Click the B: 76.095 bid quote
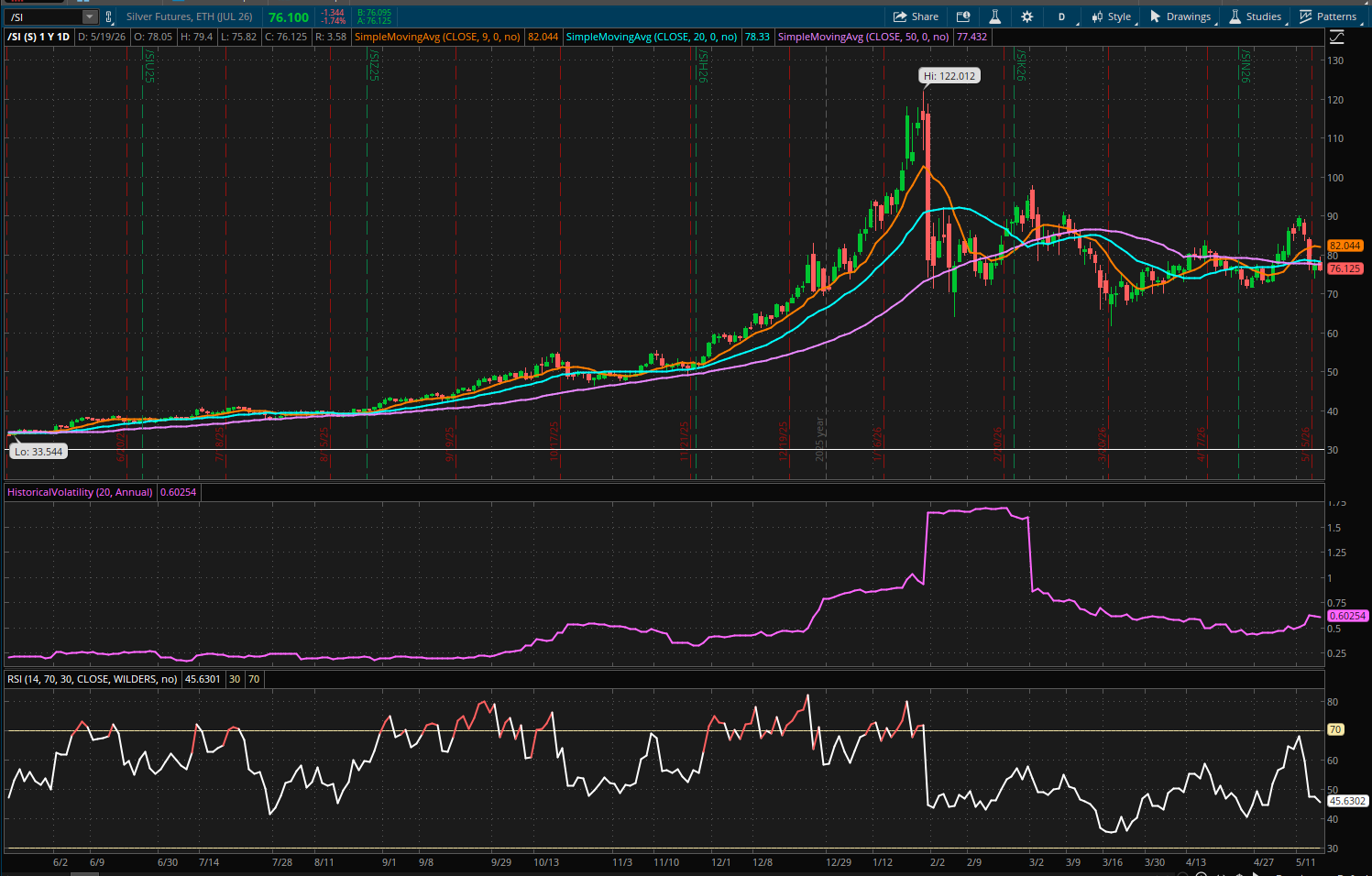The width and height of the screenshot is (1372, 876). pos(374,13)
